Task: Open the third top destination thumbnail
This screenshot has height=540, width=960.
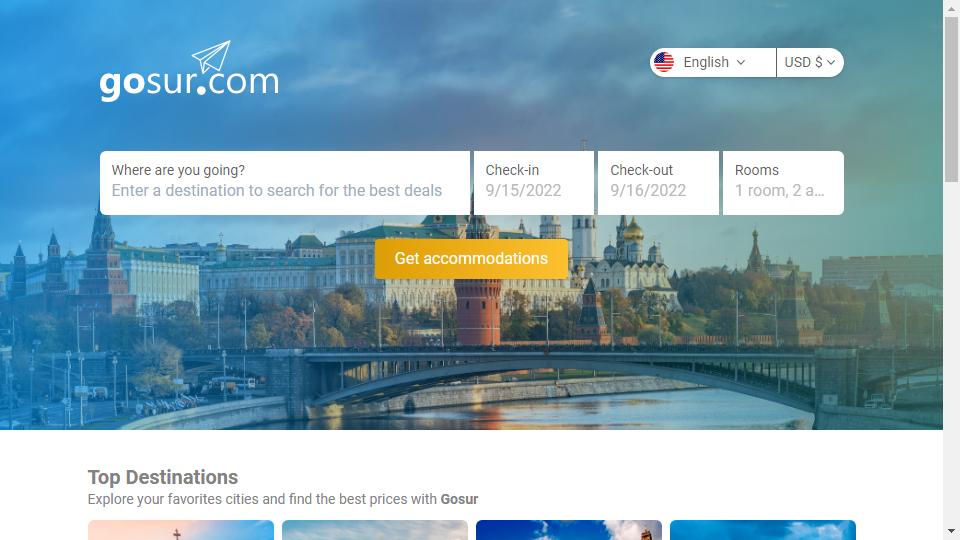Action: coord(569,530)
